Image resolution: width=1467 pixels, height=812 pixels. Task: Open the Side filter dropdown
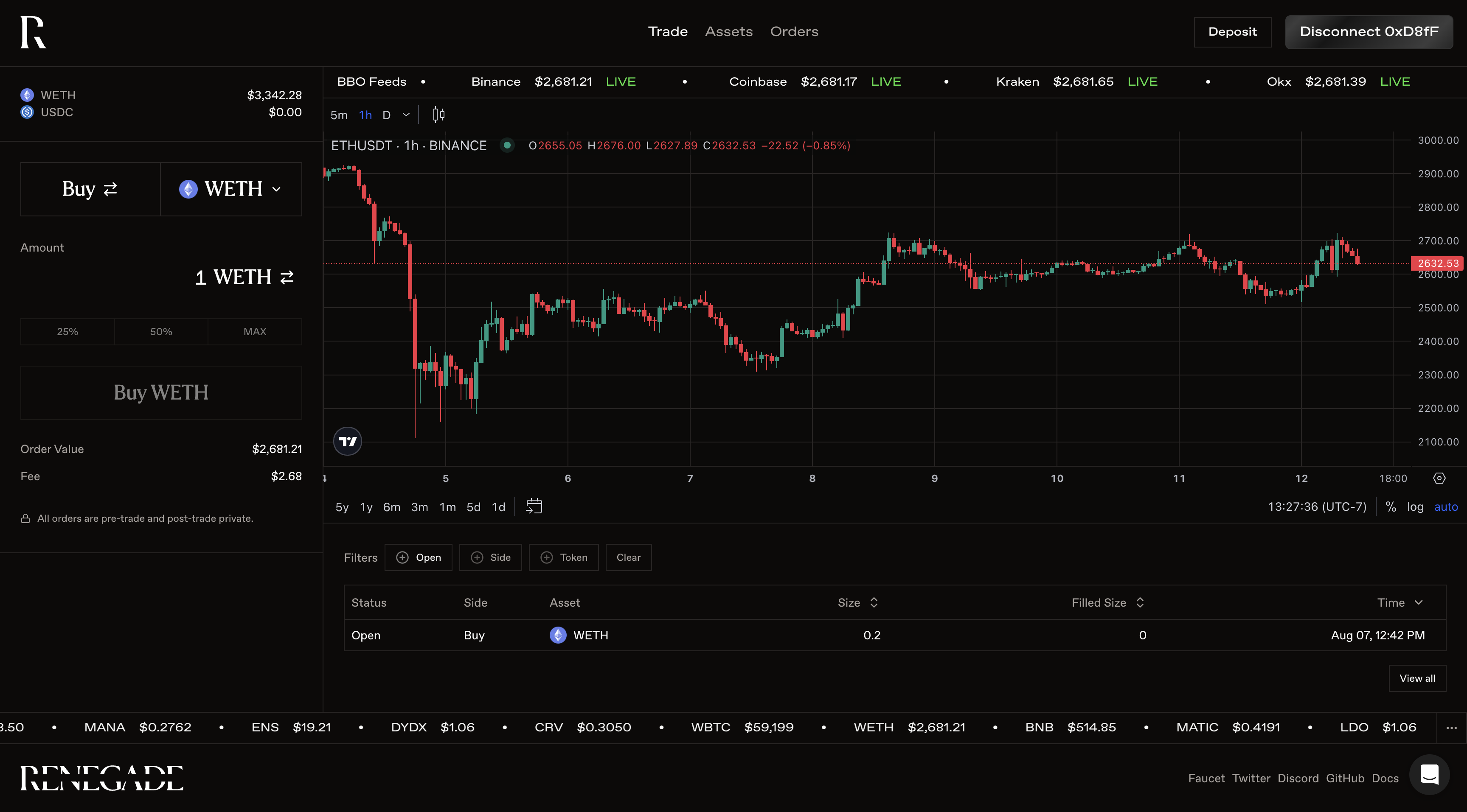click(x=491, y=557)
